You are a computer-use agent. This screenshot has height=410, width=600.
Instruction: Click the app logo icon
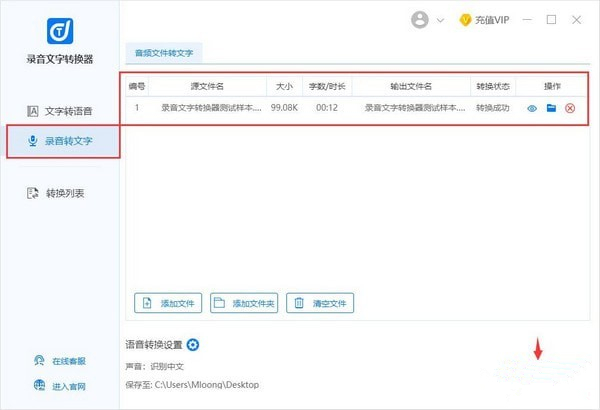[60, 31]
